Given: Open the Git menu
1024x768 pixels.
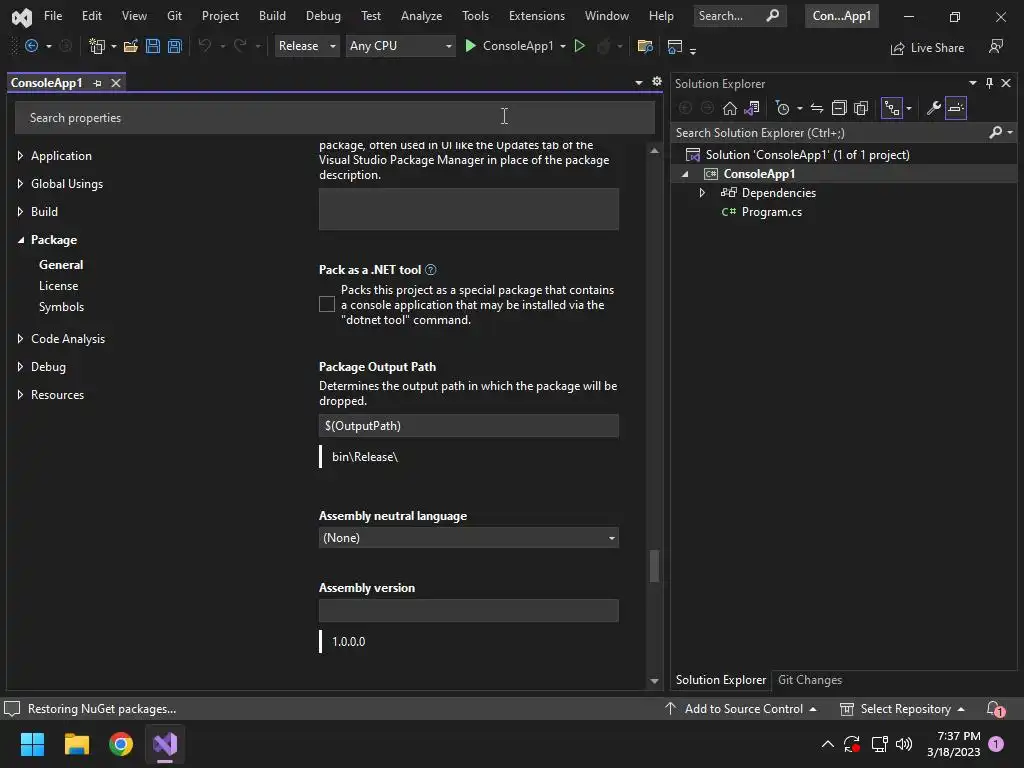Looking at the screenshot, I should coord(174,16).
